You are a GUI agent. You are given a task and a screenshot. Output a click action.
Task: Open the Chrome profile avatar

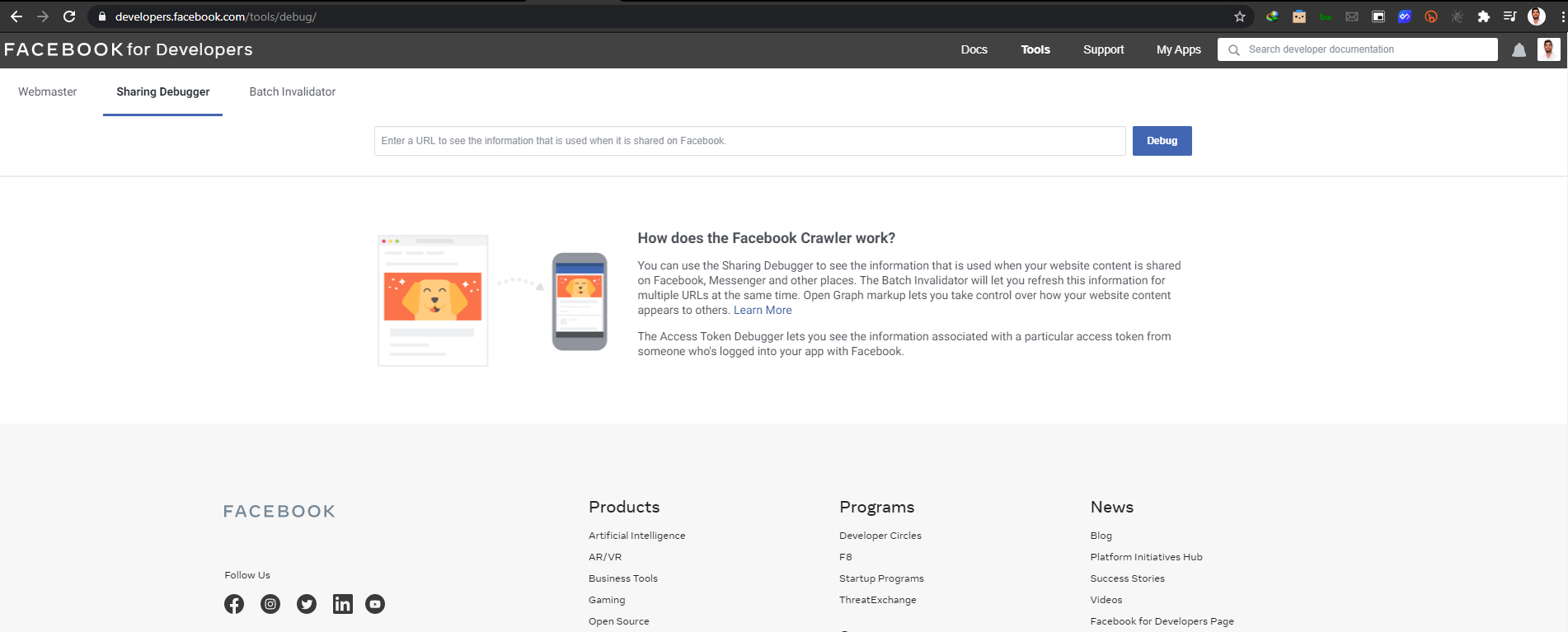[x=1537, y=16]
